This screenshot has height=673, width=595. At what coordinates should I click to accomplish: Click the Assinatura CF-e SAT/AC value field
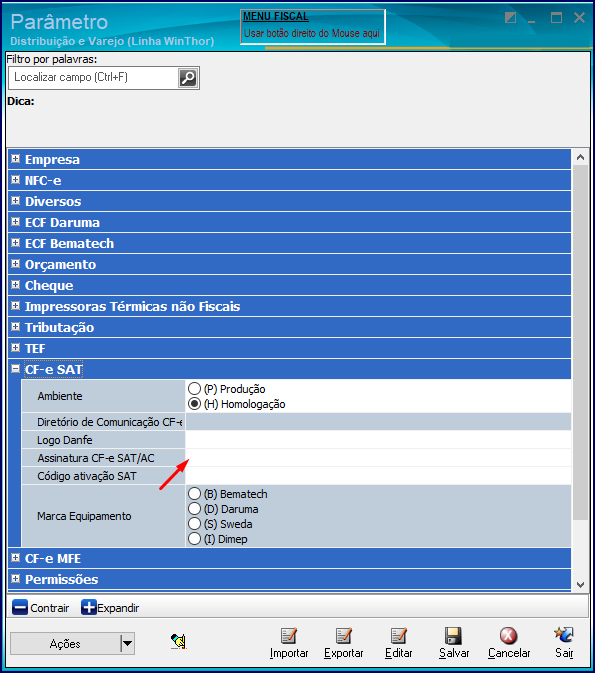pyautogui.click(x=378, y=458)
